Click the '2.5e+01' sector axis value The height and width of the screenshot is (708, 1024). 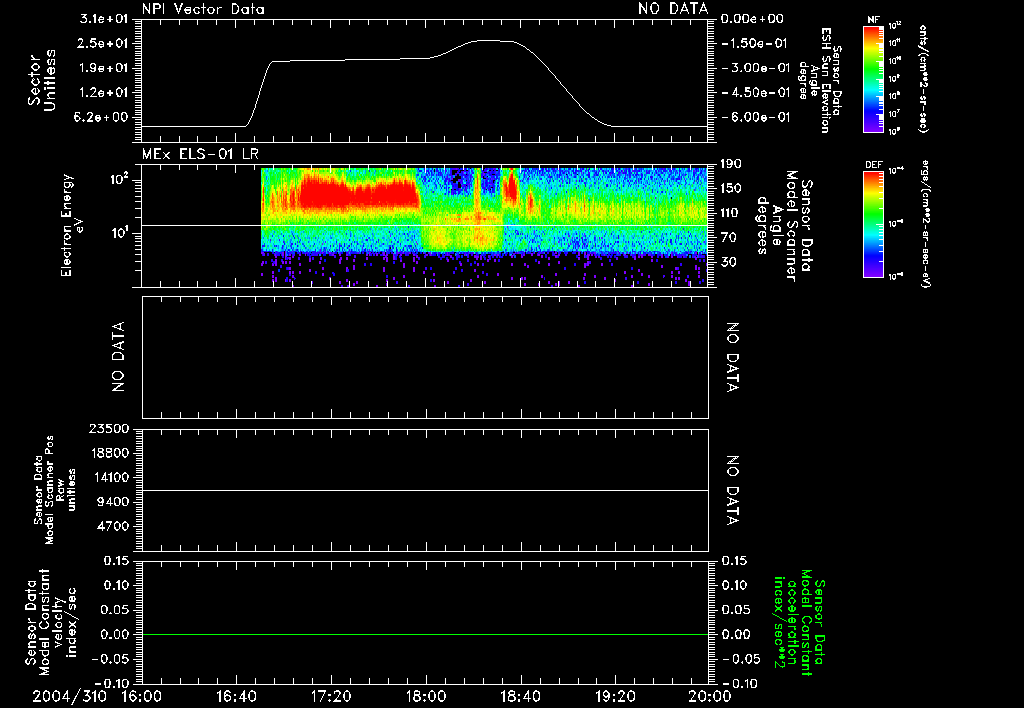tap(104, 43)
